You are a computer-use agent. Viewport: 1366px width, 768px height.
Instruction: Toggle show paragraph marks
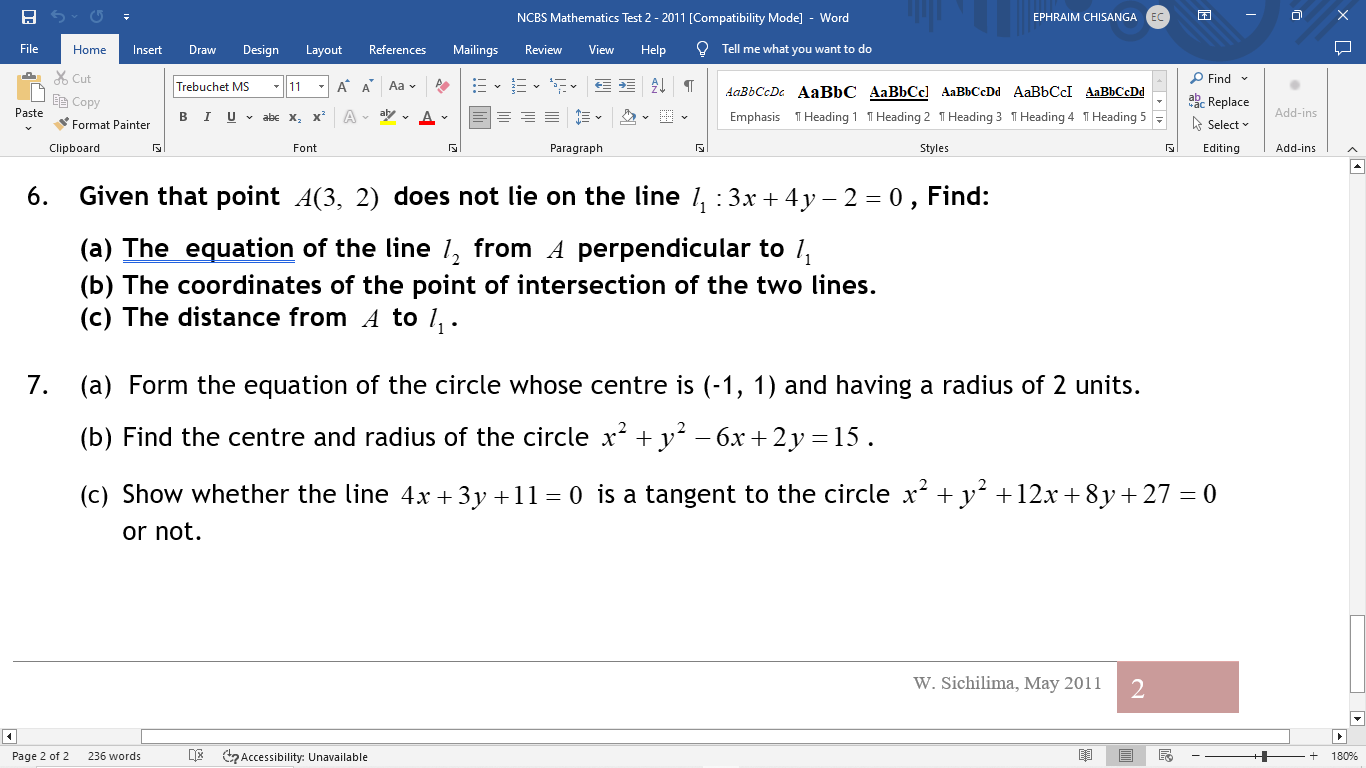click(x=689, y=87)
